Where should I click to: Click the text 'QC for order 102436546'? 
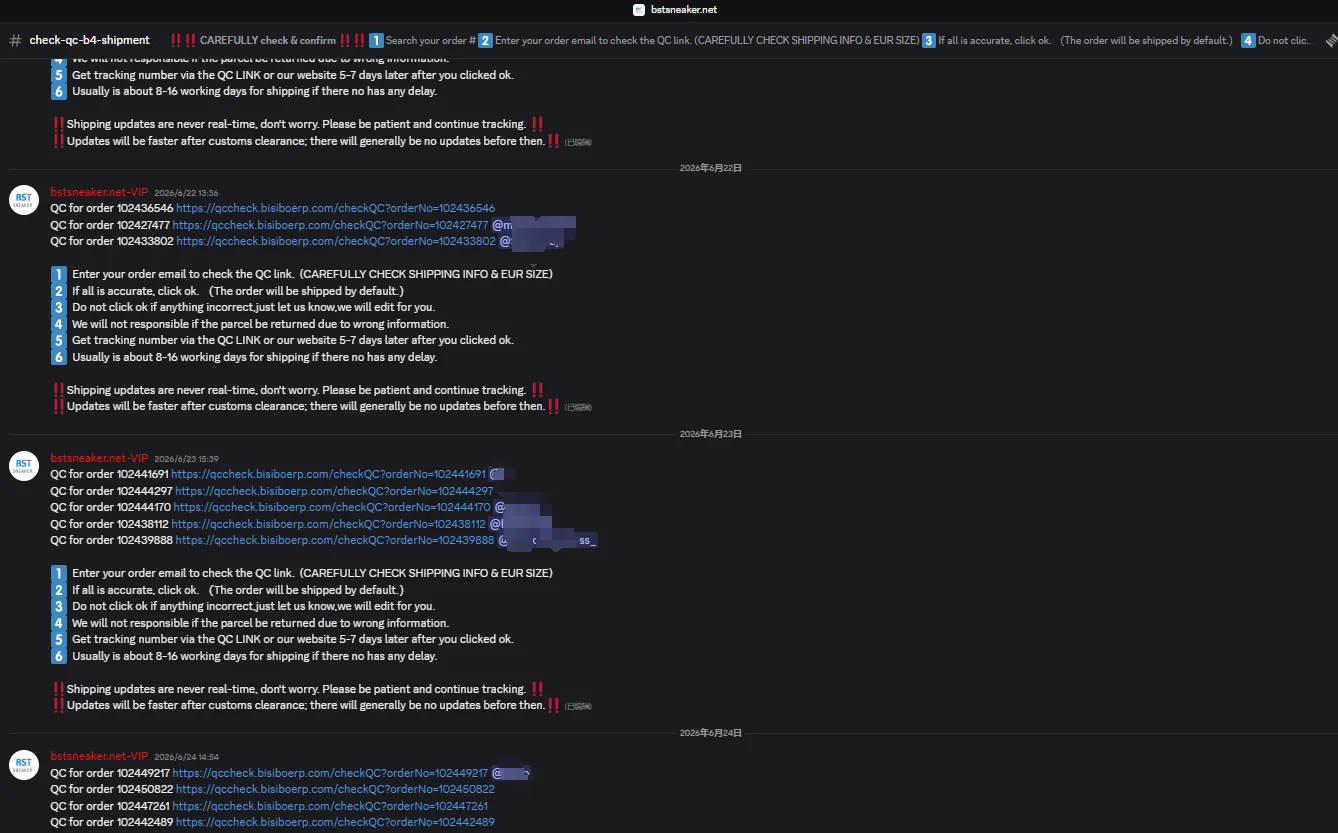tap(112, 208)
